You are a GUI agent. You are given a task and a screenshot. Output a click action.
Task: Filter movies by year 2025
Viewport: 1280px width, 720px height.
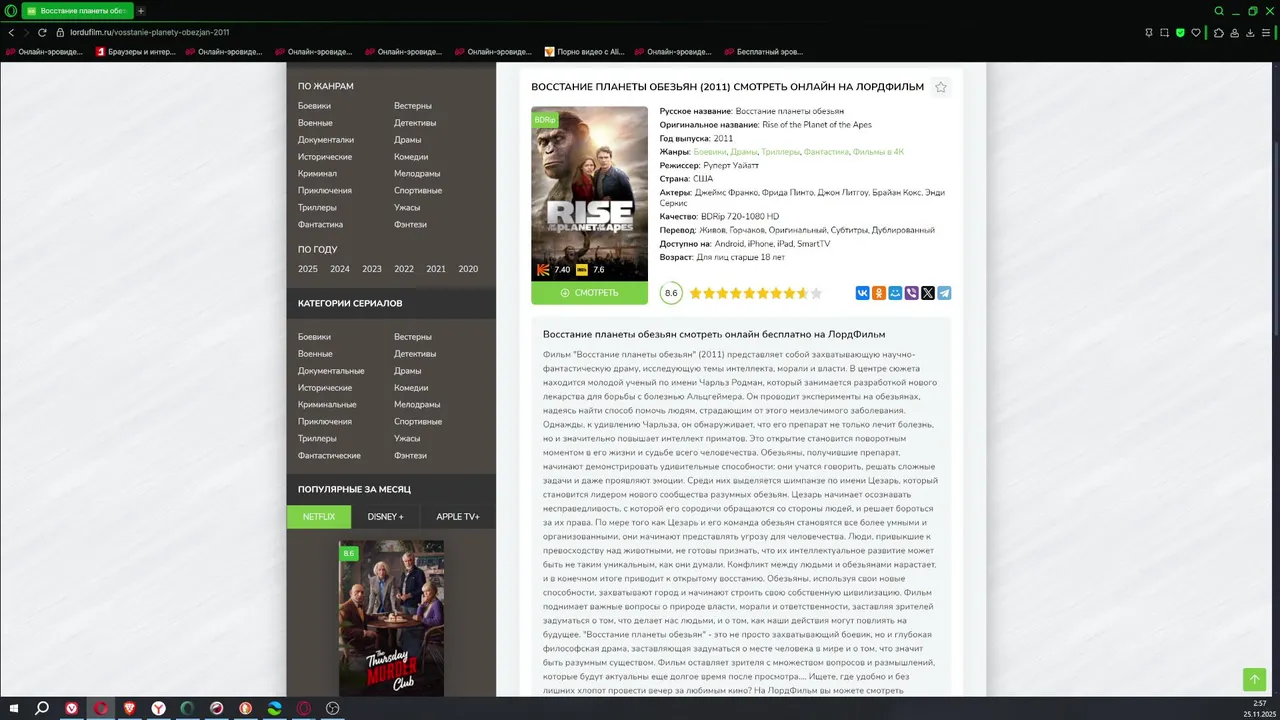tap(308, 269)
